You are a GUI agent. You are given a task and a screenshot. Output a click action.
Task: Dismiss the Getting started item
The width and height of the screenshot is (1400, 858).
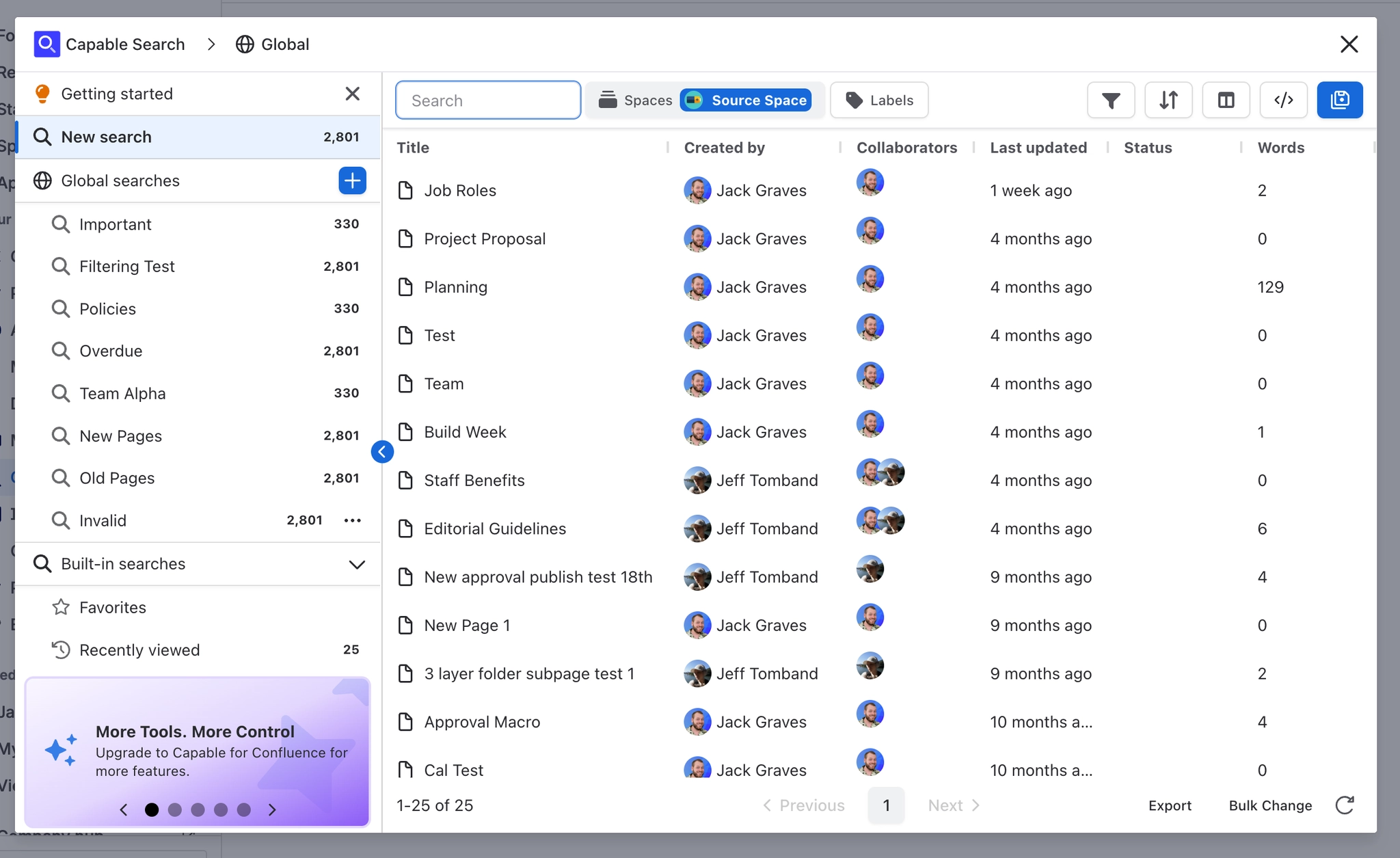coord(352,94)
